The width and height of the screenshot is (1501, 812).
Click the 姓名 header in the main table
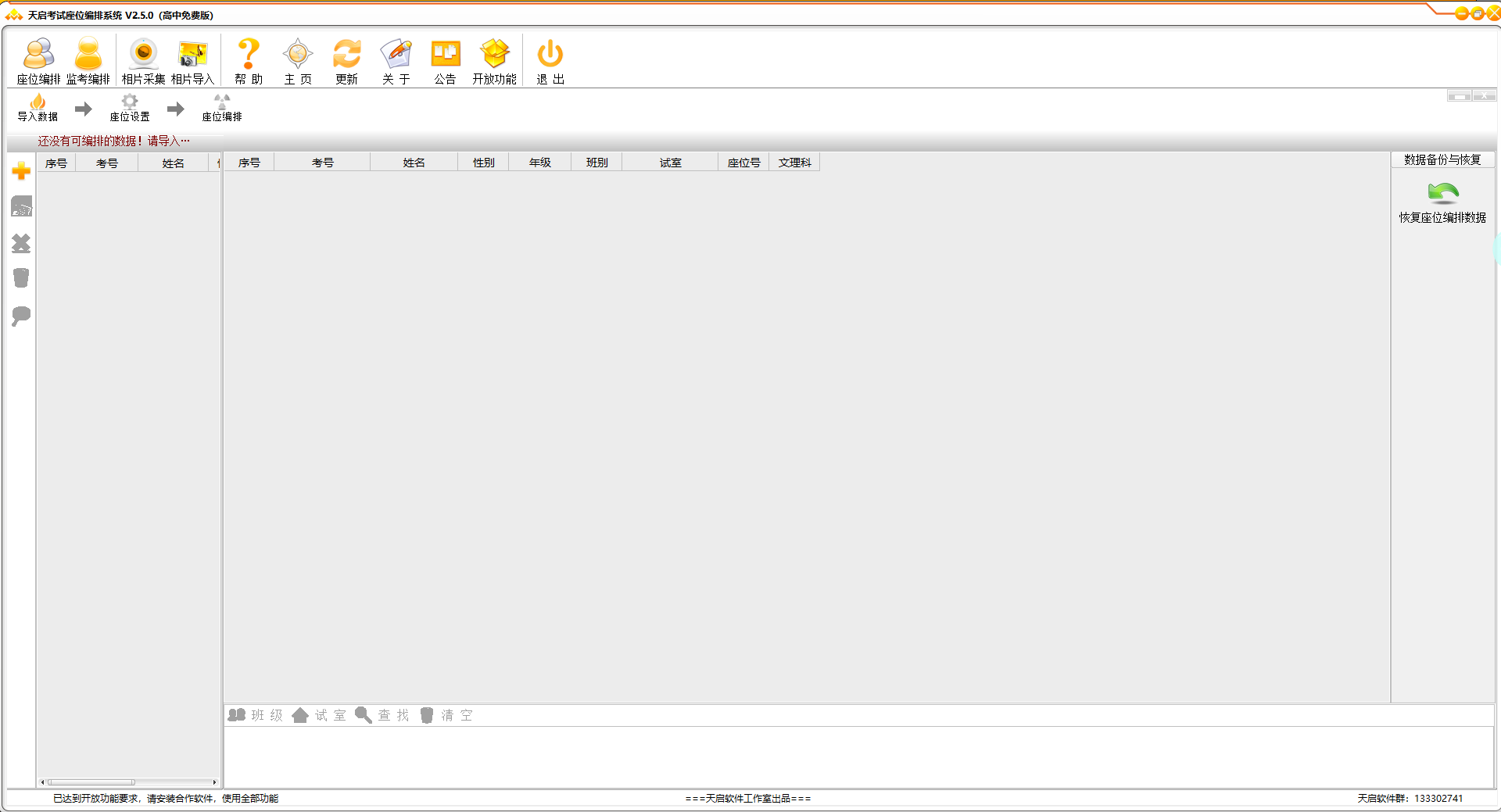(414, 163)
